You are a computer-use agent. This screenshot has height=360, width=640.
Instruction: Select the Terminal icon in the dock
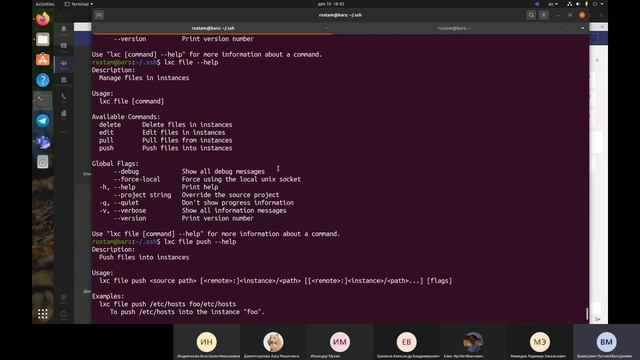42,100
